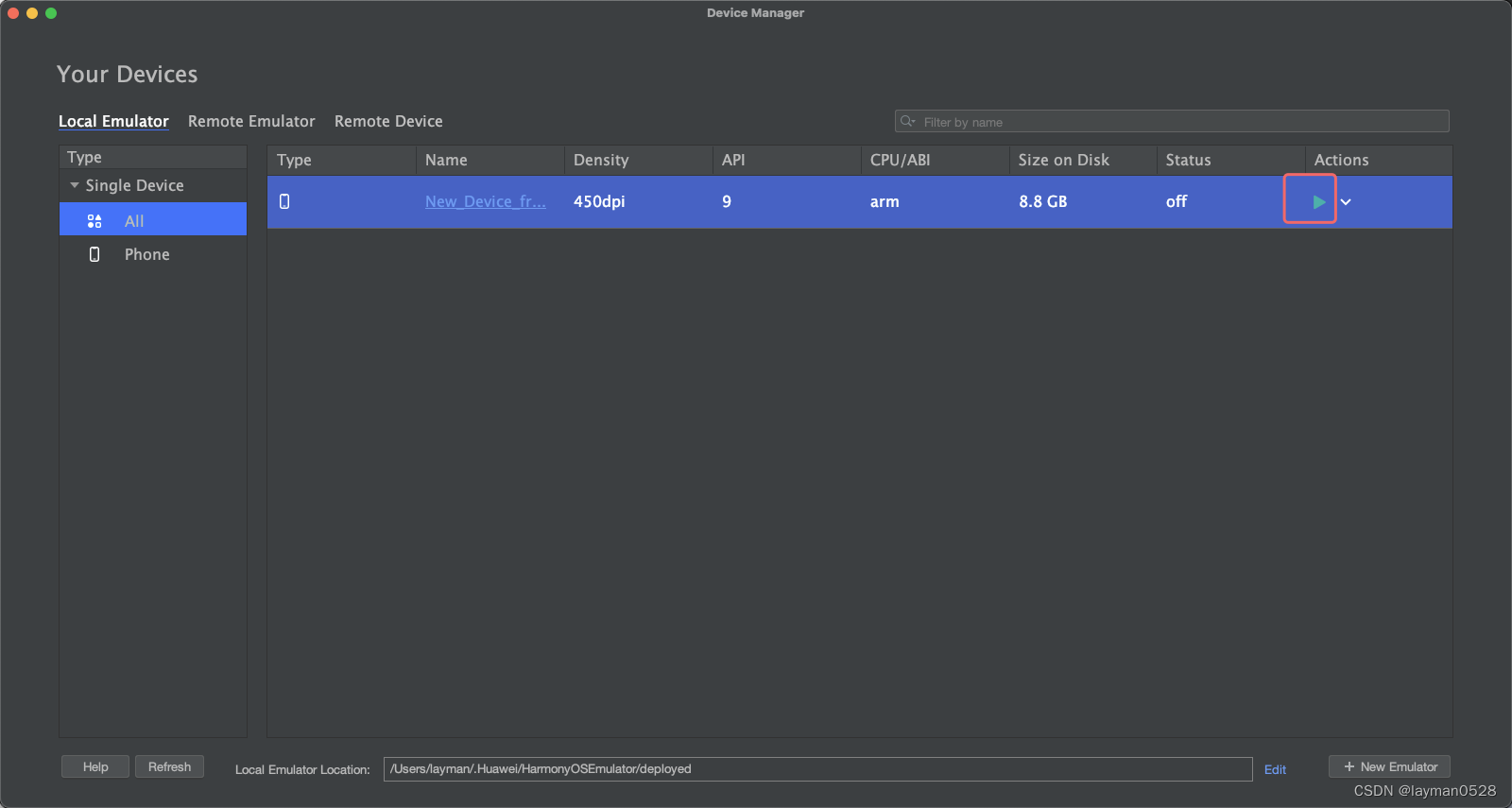Click the Type header in the sidebar panel
Screen dimensions: 1512x808
tap(153, 157)
